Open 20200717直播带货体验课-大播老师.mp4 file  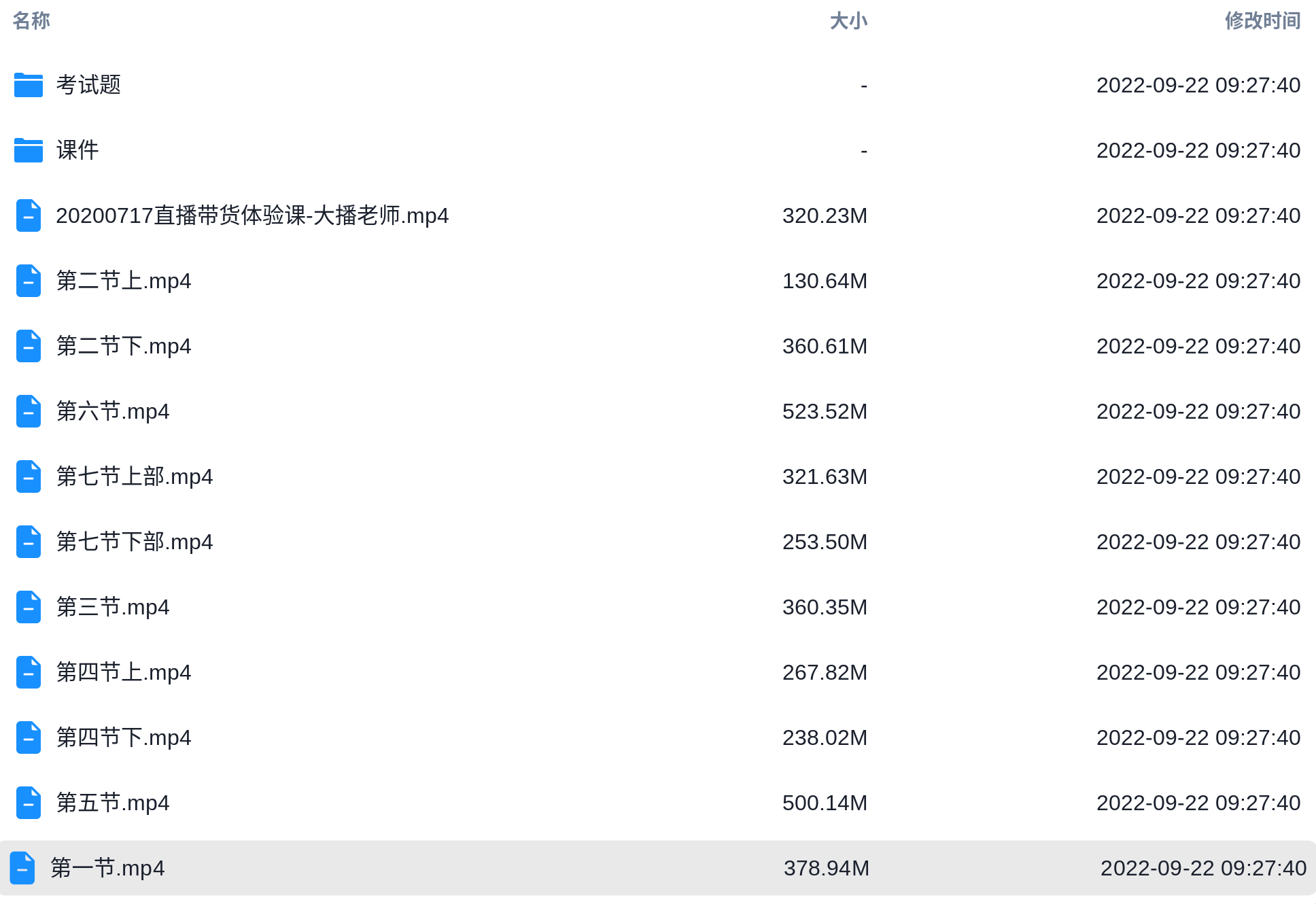252,215
